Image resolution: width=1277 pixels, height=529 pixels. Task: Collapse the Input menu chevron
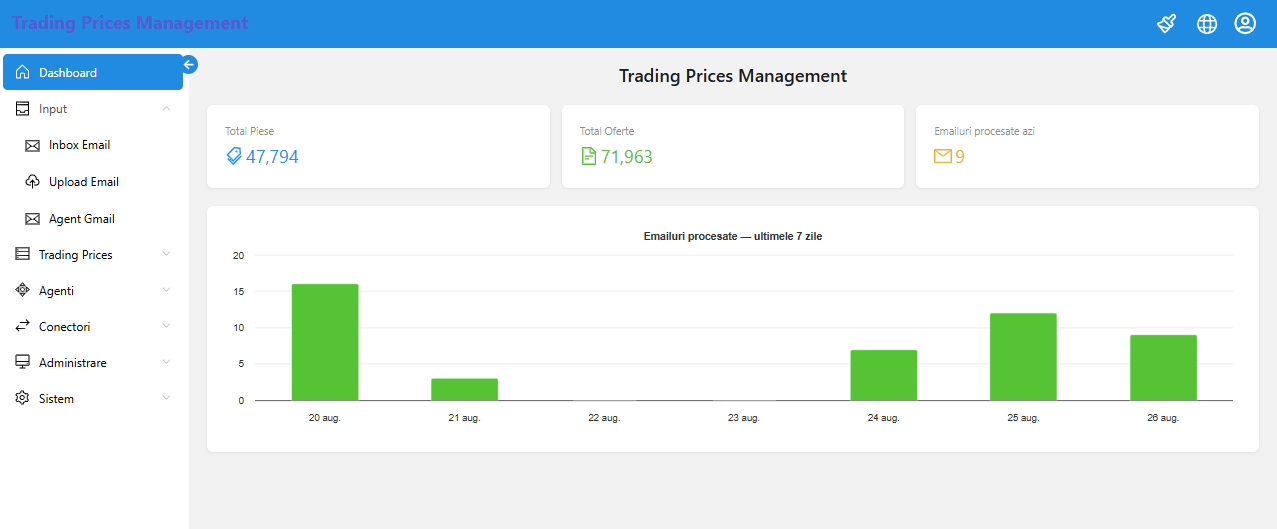point(166,108)
